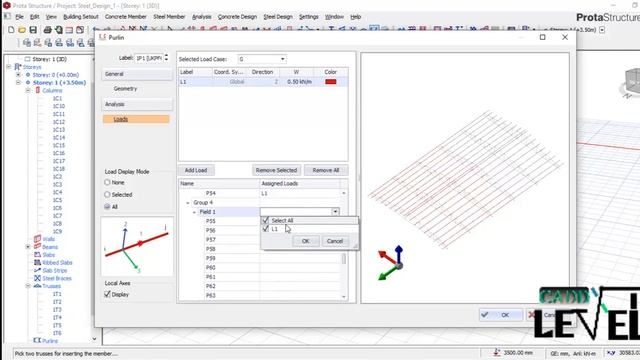Click the 3D axis gizmo in preview

pos(391,262)
